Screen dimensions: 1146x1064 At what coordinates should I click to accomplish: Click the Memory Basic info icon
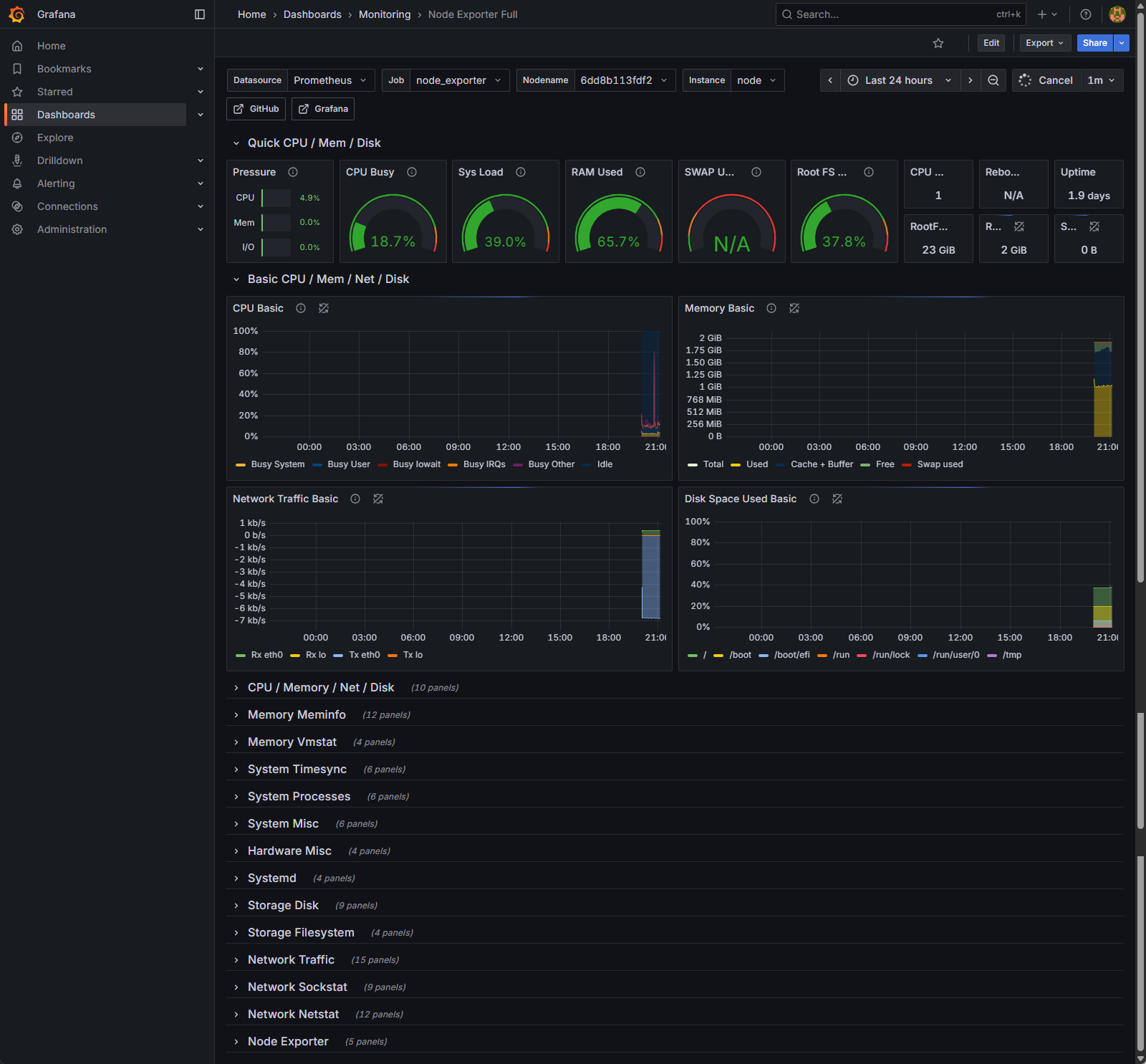point(771,308)
